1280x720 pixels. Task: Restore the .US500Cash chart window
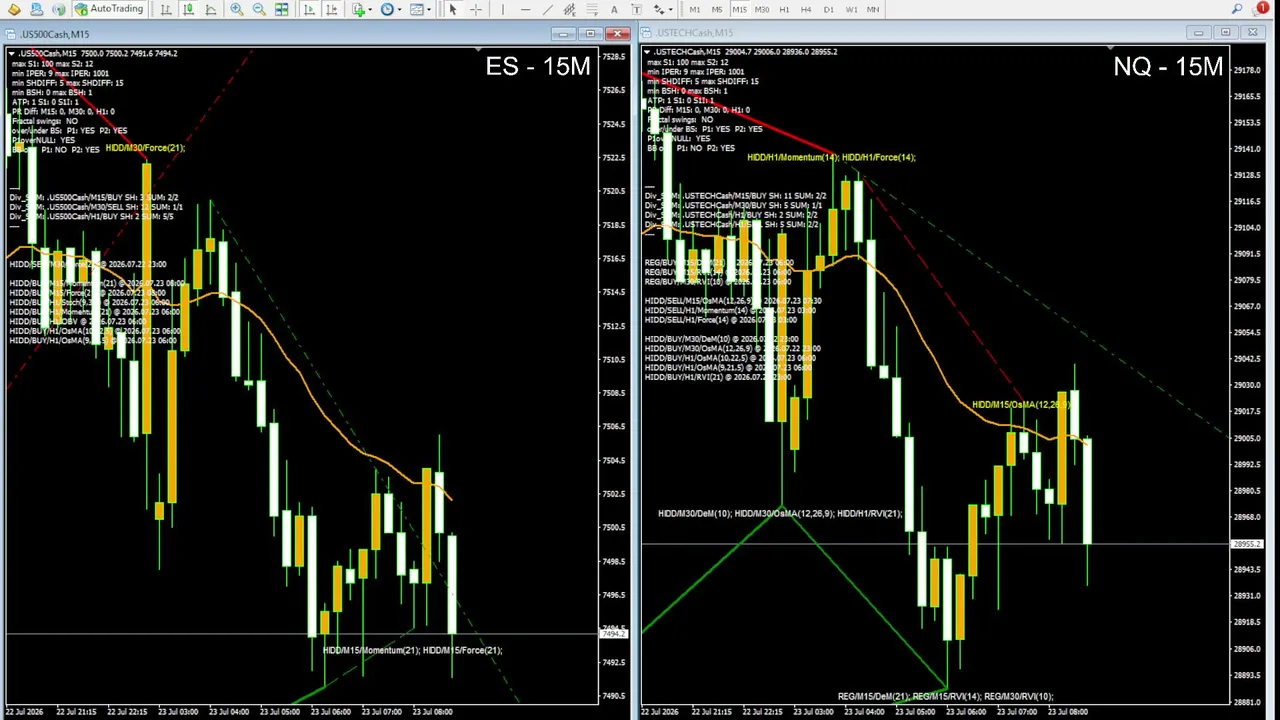[590, 34]
